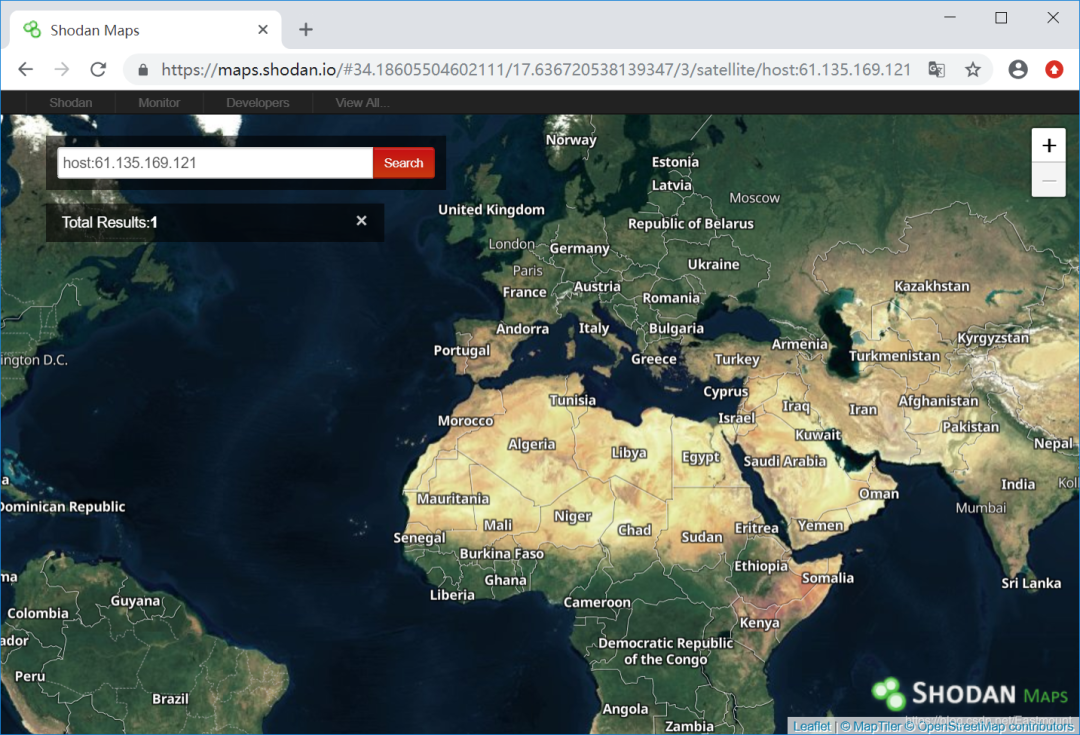Click the Saudi Arabia map label
1080x735 pixels.
(x=785, y=461)
